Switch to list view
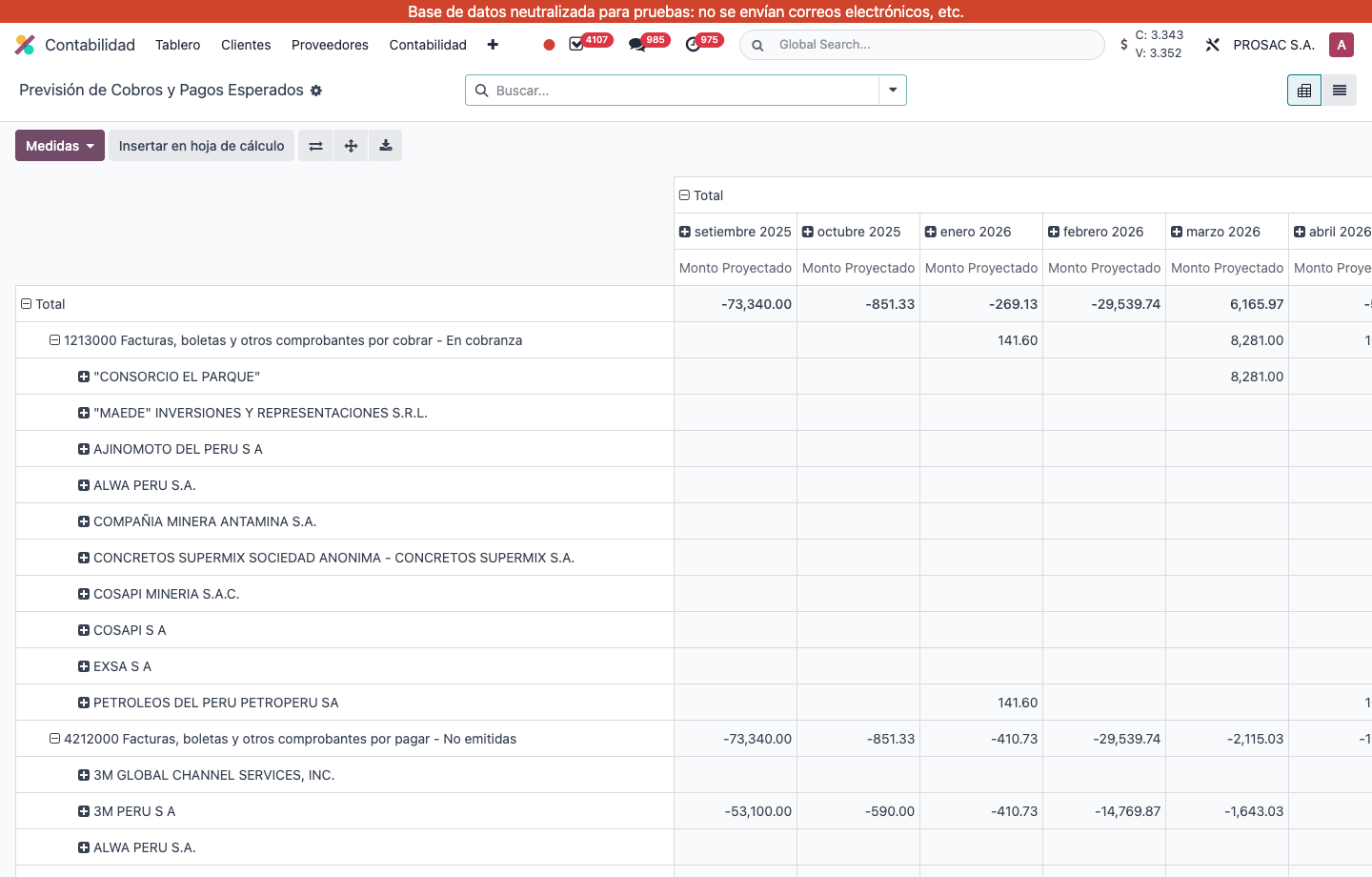The width and height of the screenshot is (1372, 877). tap(1339, 91)
